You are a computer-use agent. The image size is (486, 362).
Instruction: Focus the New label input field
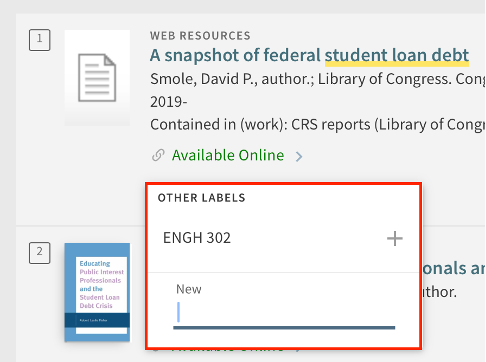coord(284,313)
